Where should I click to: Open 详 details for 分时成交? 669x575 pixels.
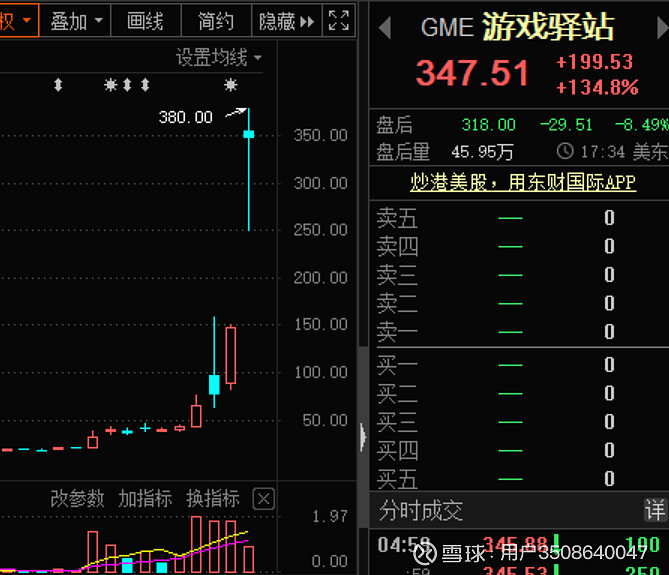click(655, 510)
